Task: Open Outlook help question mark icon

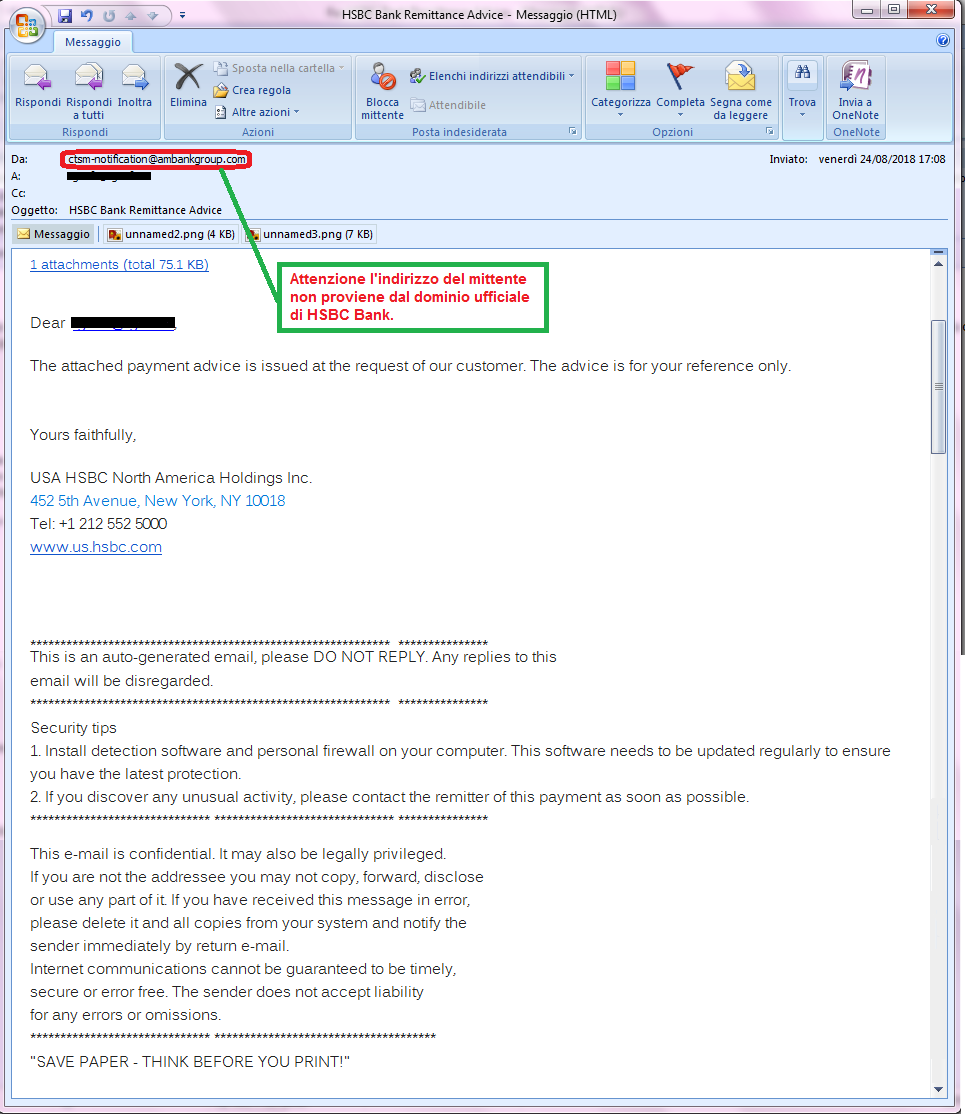Action: 943,40
